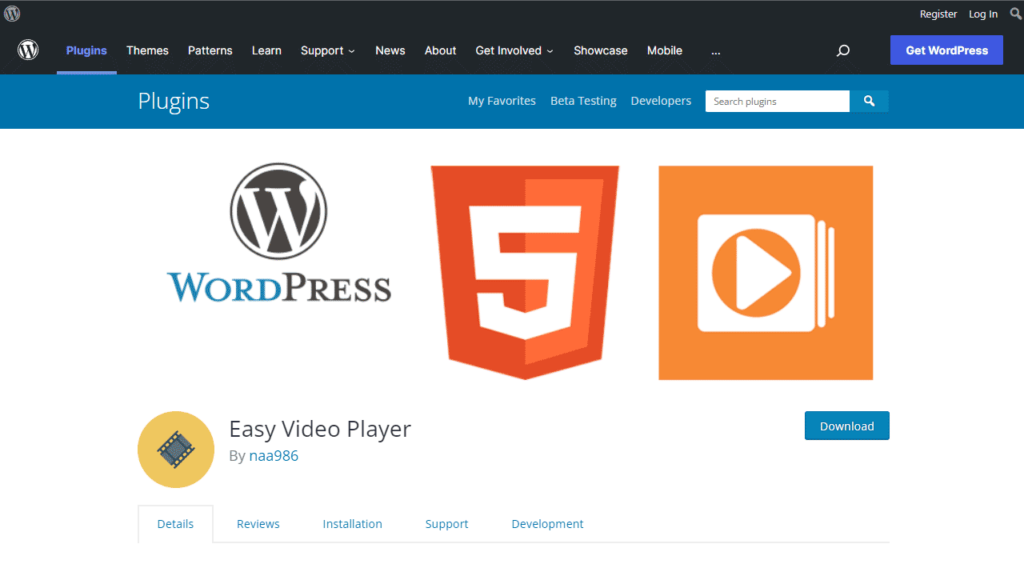Expand the Get Involved menu dropdown
Viewport: 1024px width, 576px height.
[x=514, y=50]
